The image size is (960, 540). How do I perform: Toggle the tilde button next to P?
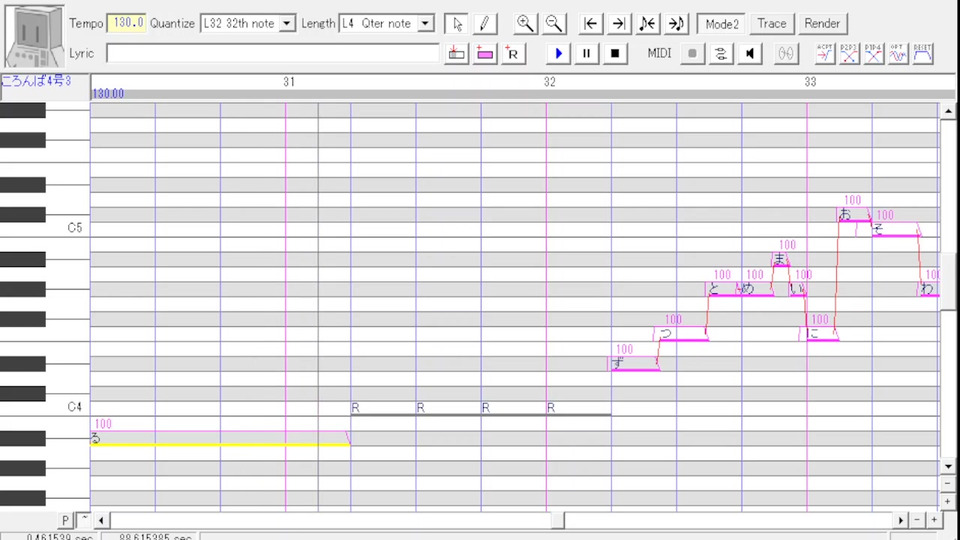point(83,520)
